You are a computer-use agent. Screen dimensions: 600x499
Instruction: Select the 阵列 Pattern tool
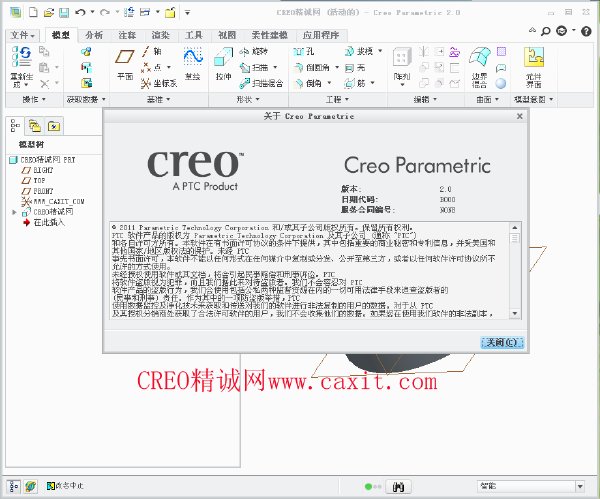(x=402, y=65)
